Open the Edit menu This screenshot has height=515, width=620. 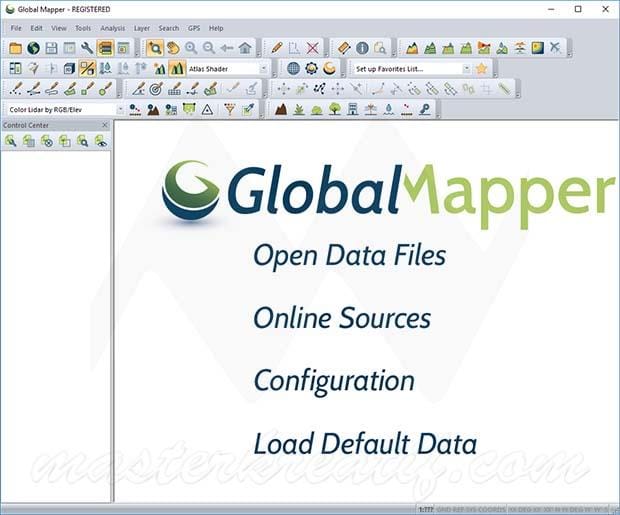36,28
